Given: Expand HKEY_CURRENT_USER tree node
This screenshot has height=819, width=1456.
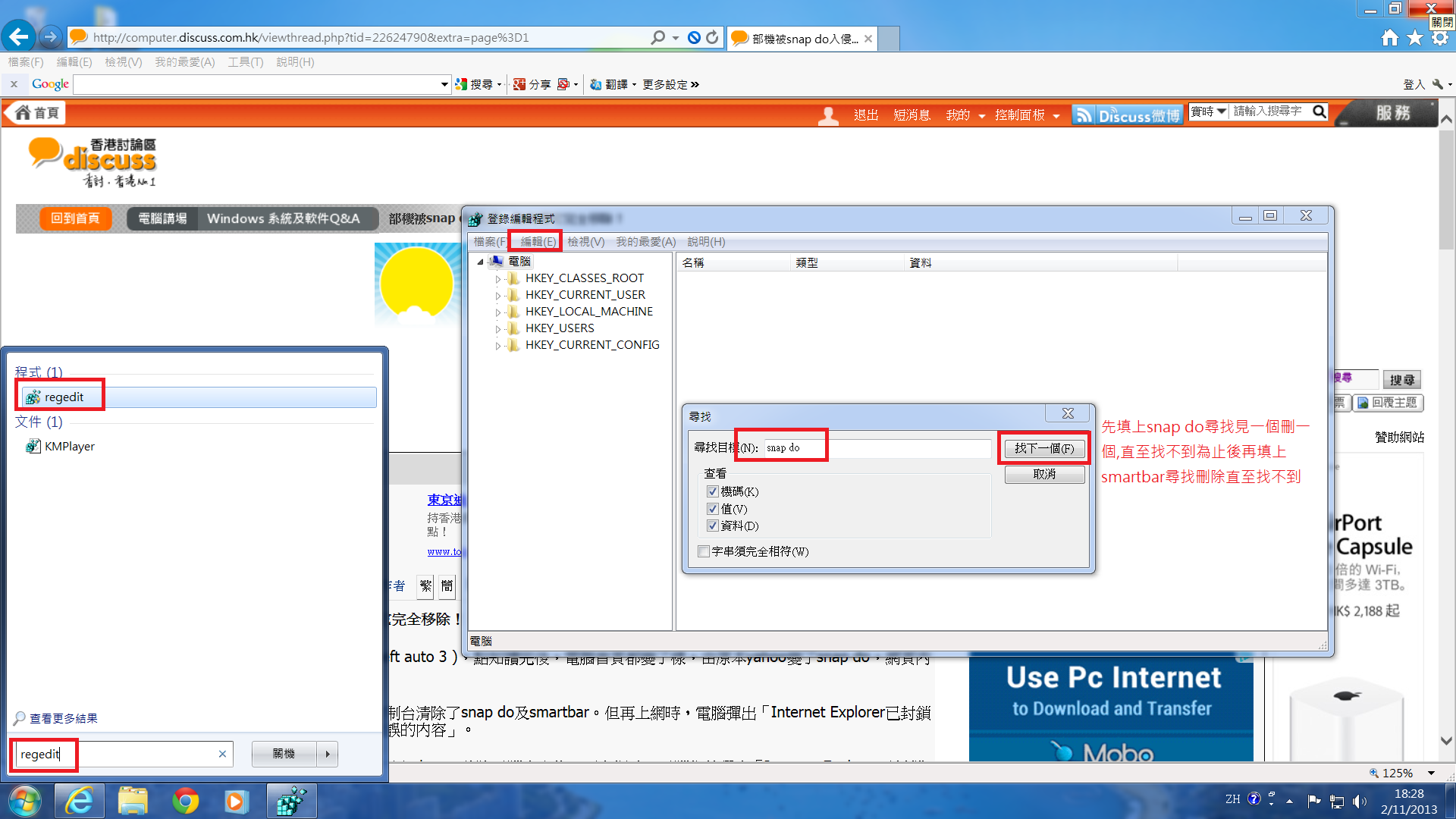Looking at the screenshot, I should (x=498, y=296).
